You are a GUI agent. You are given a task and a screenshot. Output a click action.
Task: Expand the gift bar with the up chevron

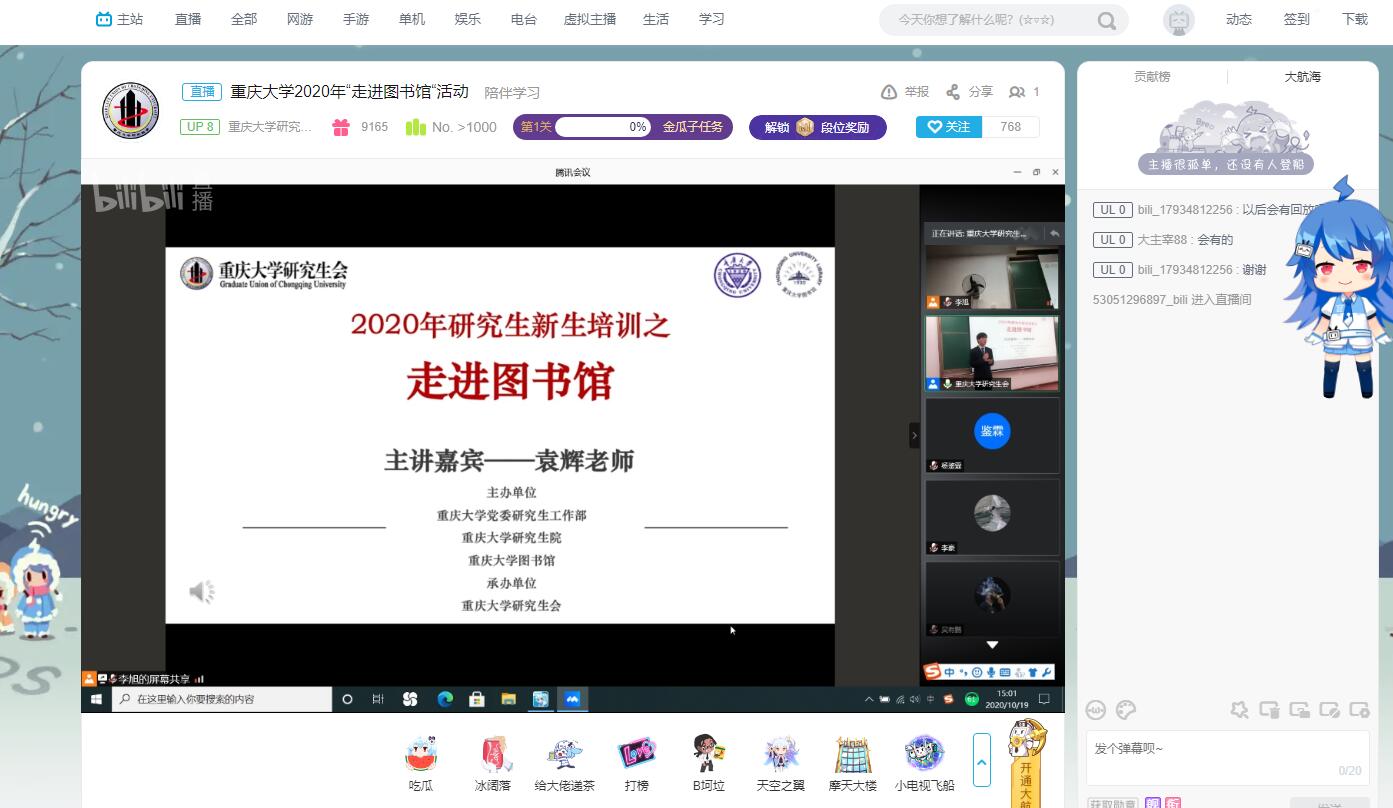tap(982, 760)
